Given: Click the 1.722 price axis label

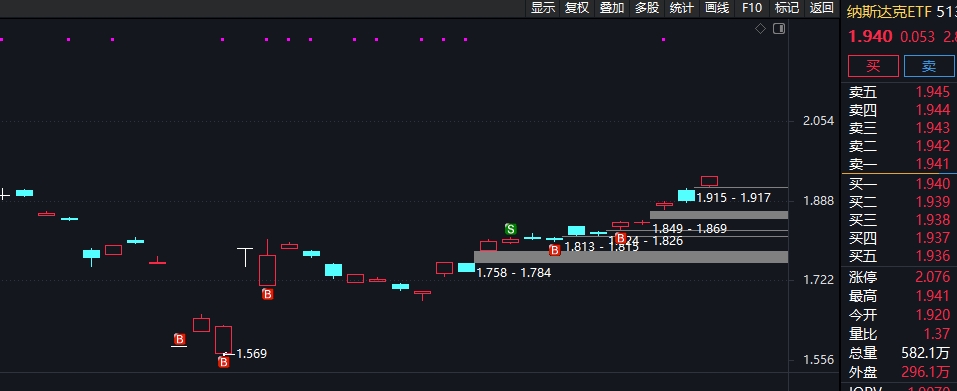Looking at the screenshot, I should (x=818, y=280).
